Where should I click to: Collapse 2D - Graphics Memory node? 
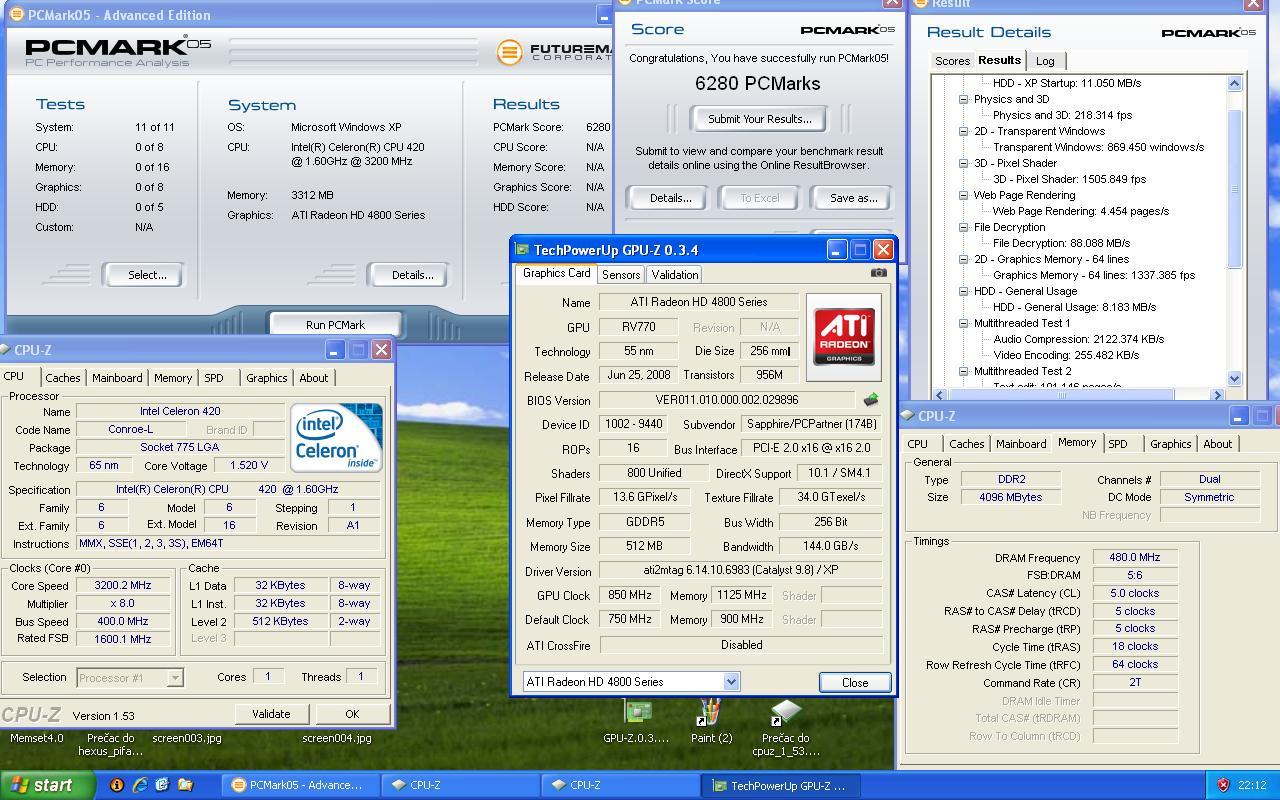[963, 259]
